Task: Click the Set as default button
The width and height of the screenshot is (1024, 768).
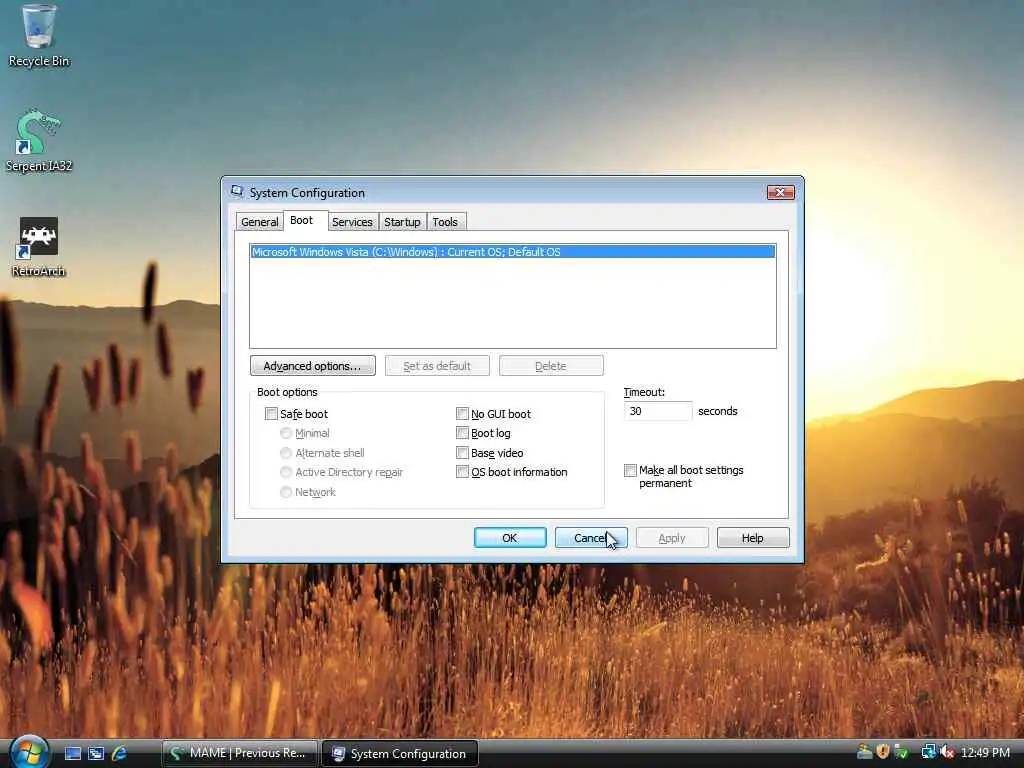Action: [437, 366]
